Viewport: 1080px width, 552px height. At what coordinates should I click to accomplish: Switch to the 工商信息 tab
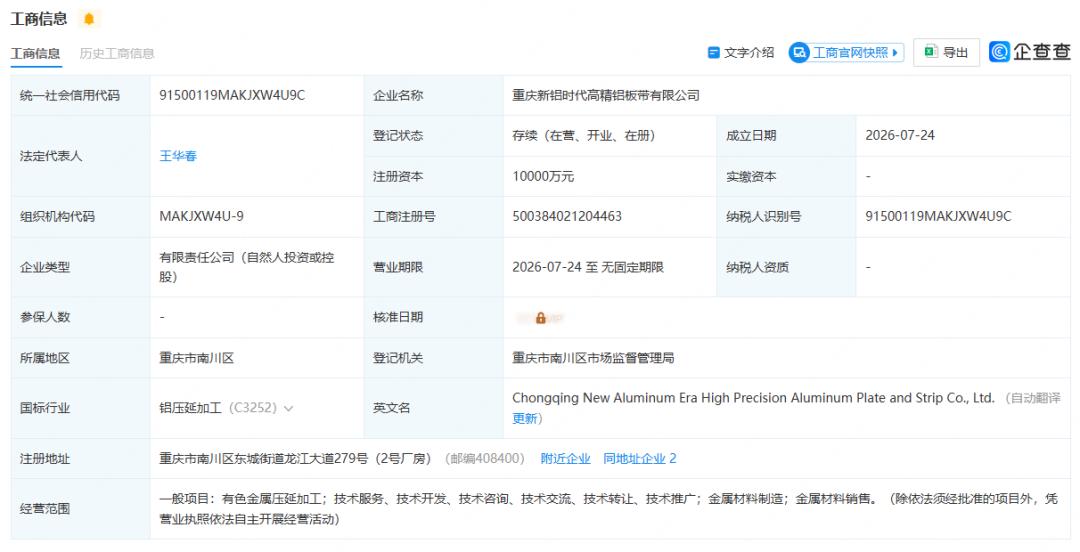(36, 54)
